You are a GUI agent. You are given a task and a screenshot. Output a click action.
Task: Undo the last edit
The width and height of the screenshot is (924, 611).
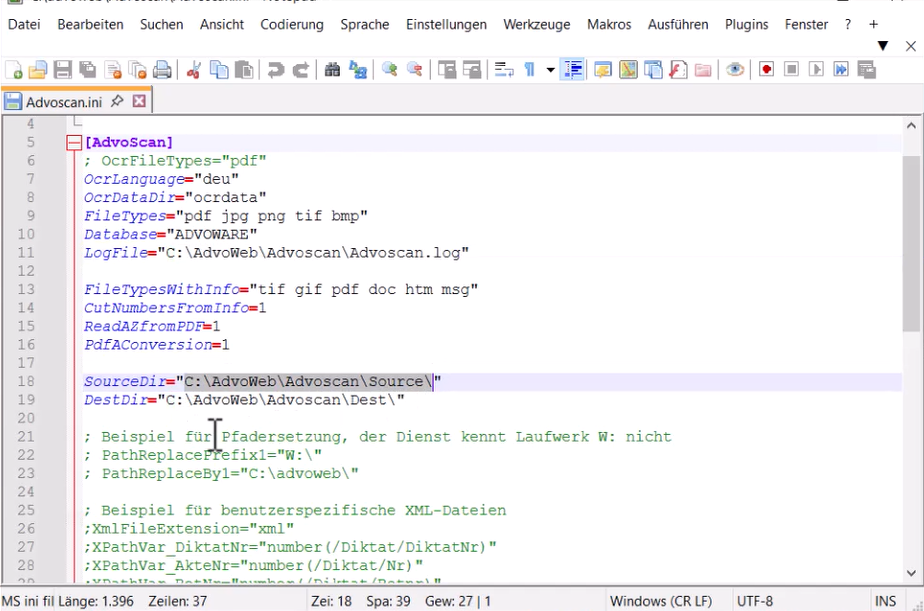coord(275,70)
